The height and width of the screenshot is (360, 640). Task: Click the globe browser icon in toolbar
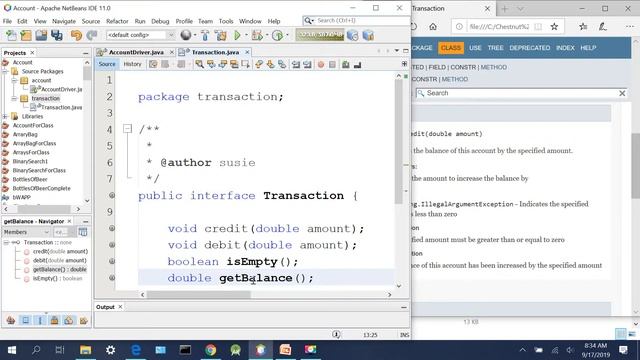(x=186, y=36)
